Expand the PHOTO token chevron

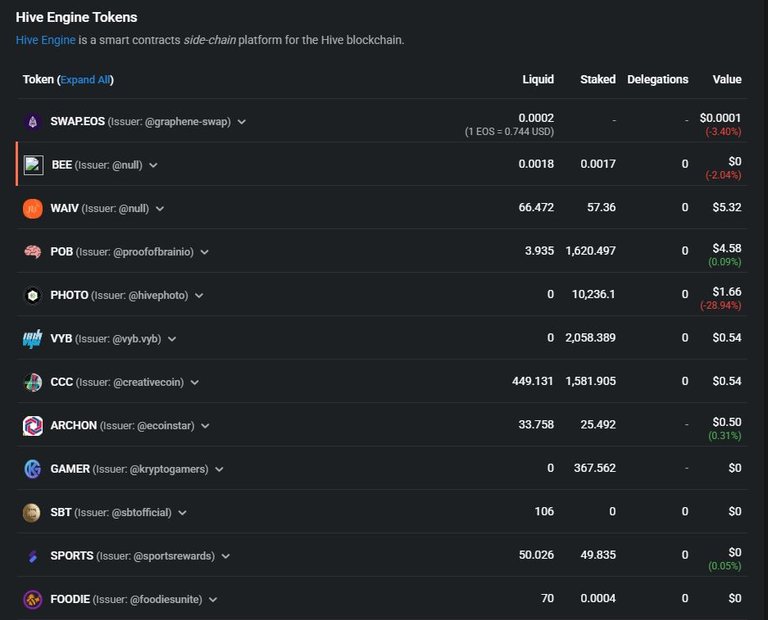pos(199,296)
